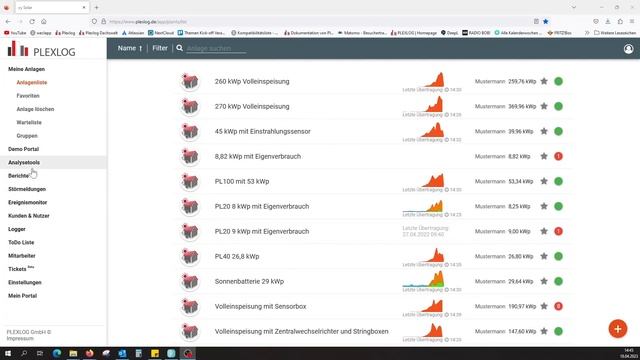Open power chart of 45 kWp Einstrahlungssensor
The width and height of the screenshot is (640, 360).
click(x=432, y=130)
